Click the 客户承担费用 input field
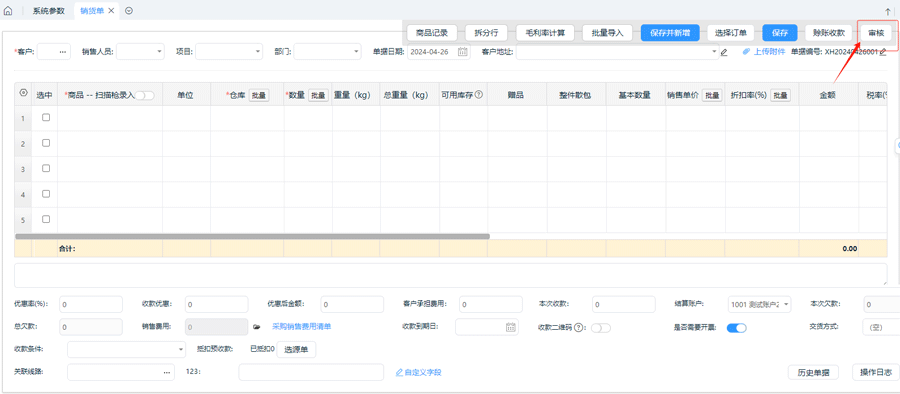The height and width of the screenshot is (394, 900). pos(491,304)
